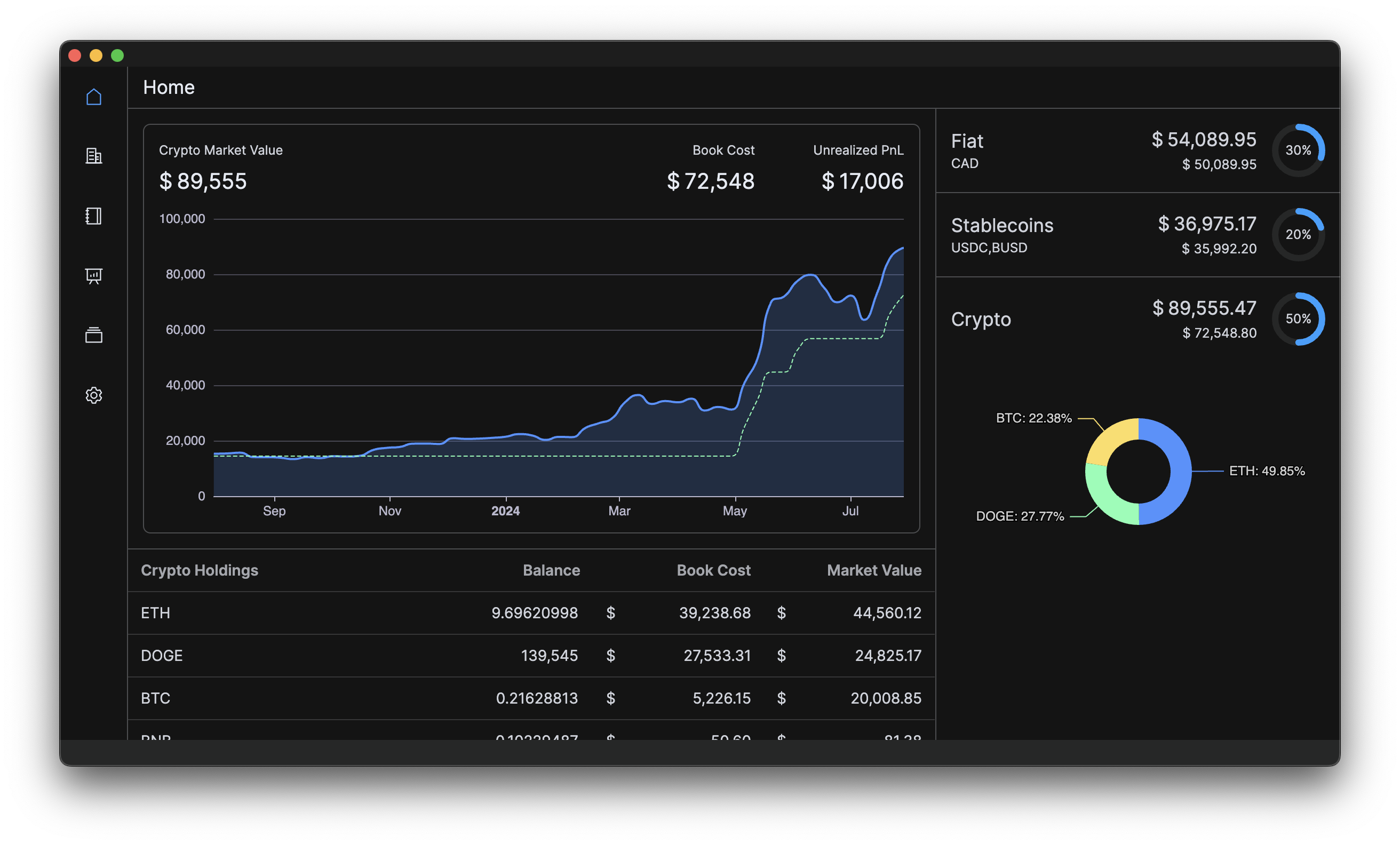Click the yellow window minimize button
Screen dimensions: 1400x845
pyautogui.click(x=96, y=55)
